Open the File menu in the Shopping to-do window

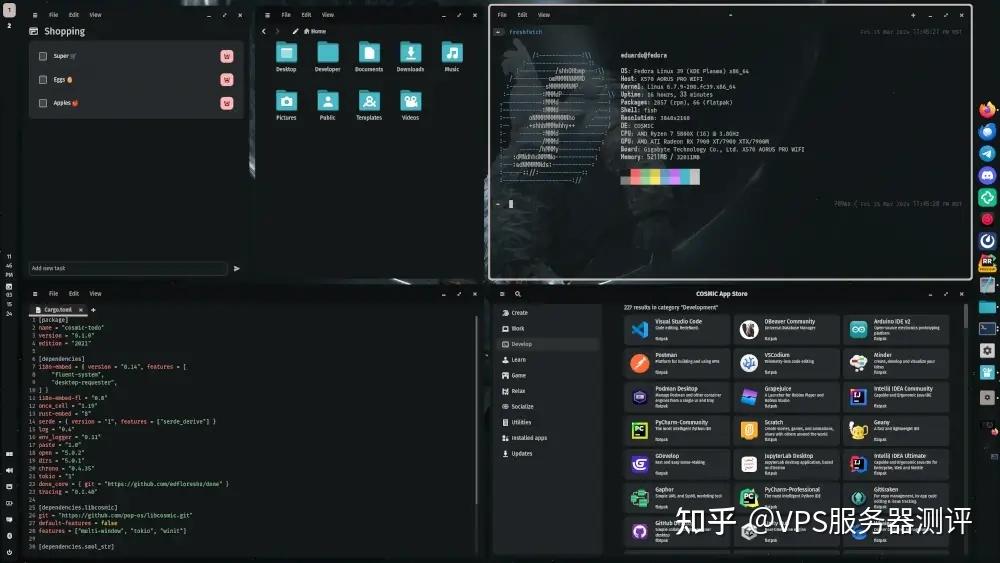click(54, 15)
